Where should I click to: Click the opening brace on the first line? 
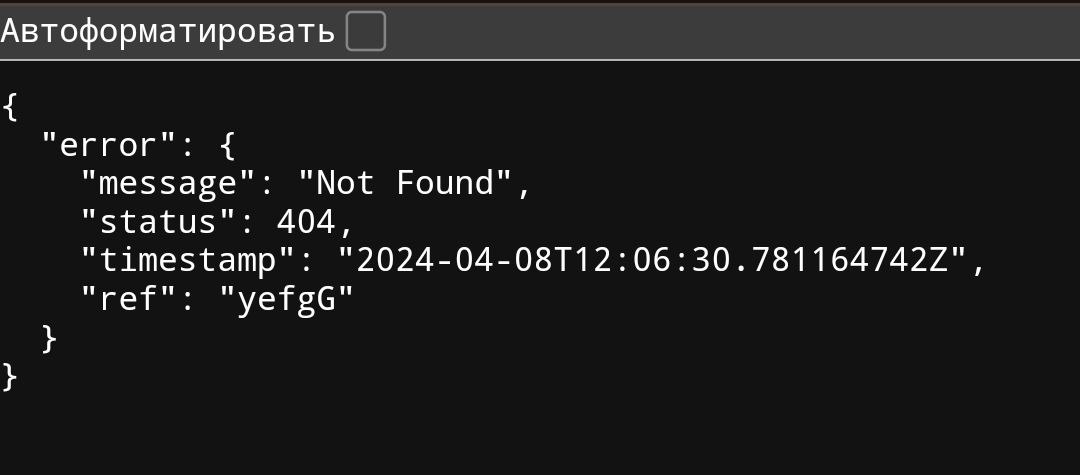pos(11,108)
